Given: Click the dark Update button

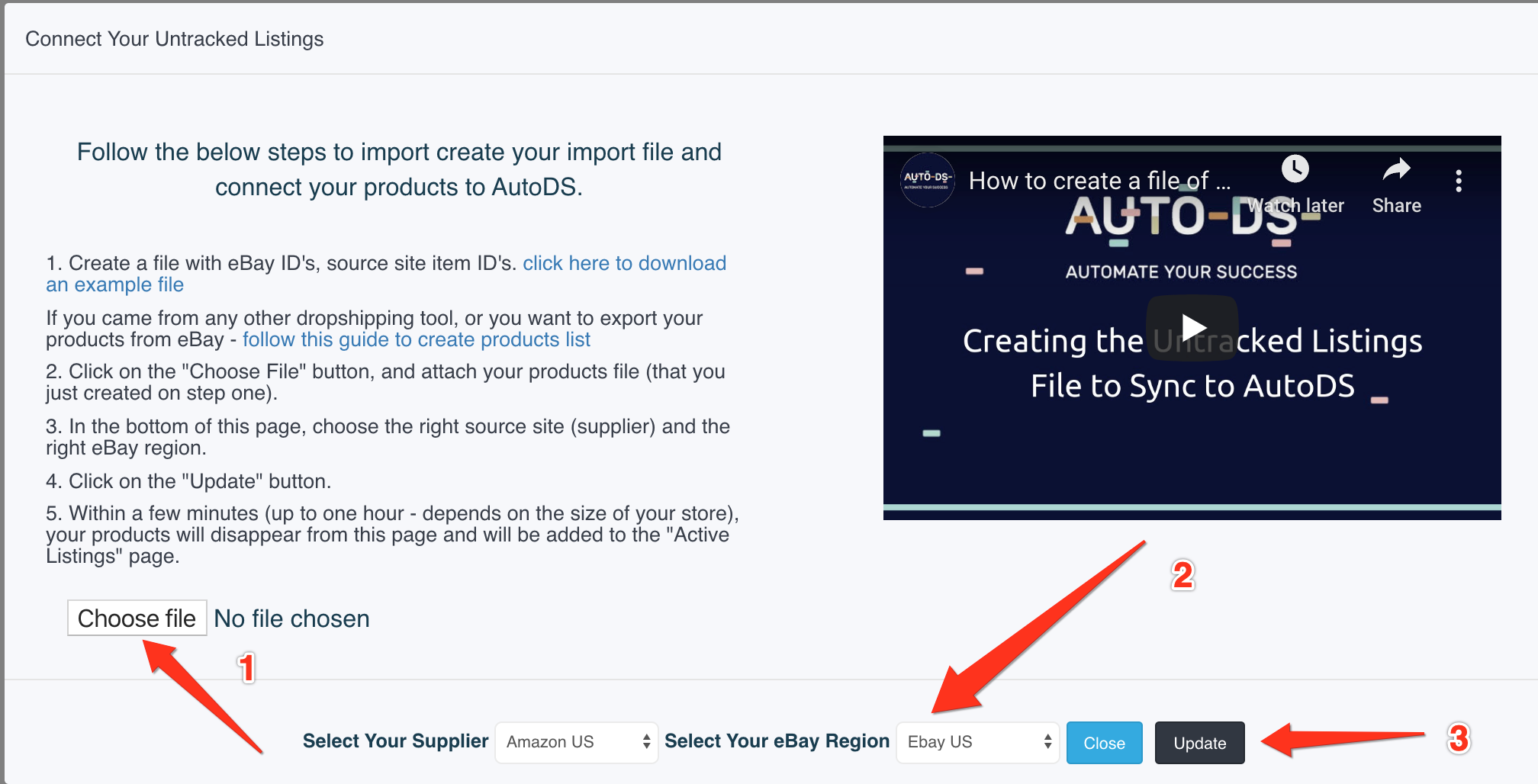Looking at the screenshot, I should [1200, 743].
